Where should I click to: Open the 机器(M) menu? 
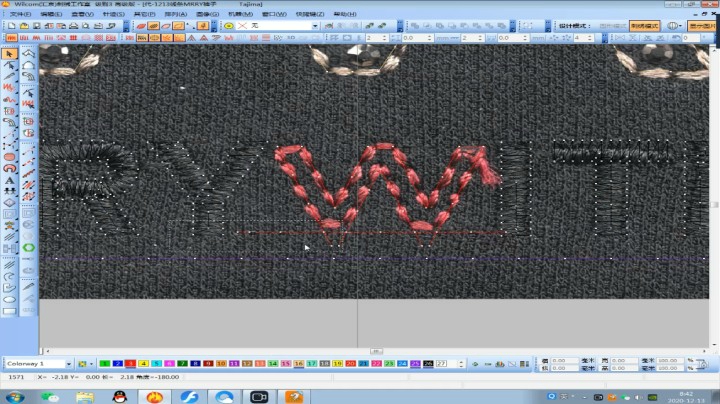tap(241, 14)
